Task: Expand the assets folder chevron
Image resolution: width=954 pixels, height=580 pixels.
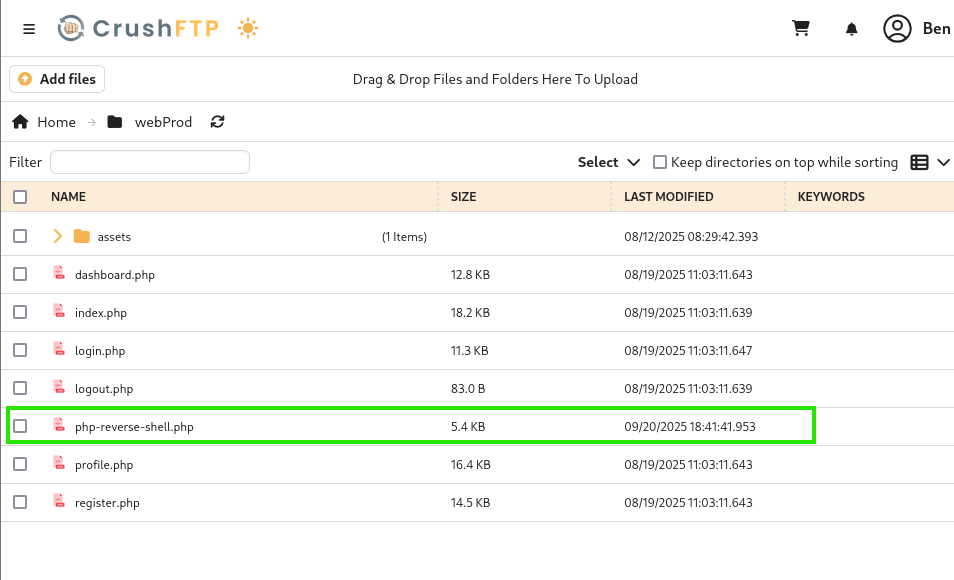Action: 58,236
